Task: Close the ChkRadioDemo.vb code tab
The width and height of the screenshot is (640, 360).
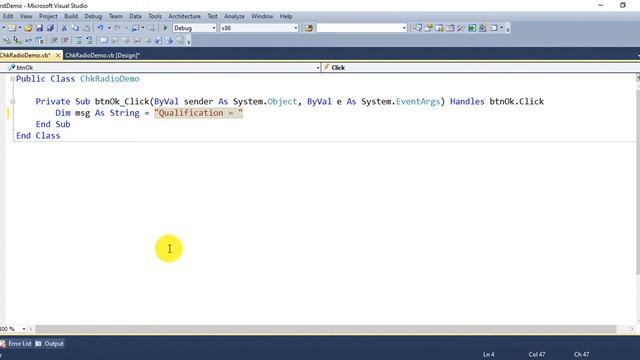Action: click(x=58, y=55)
